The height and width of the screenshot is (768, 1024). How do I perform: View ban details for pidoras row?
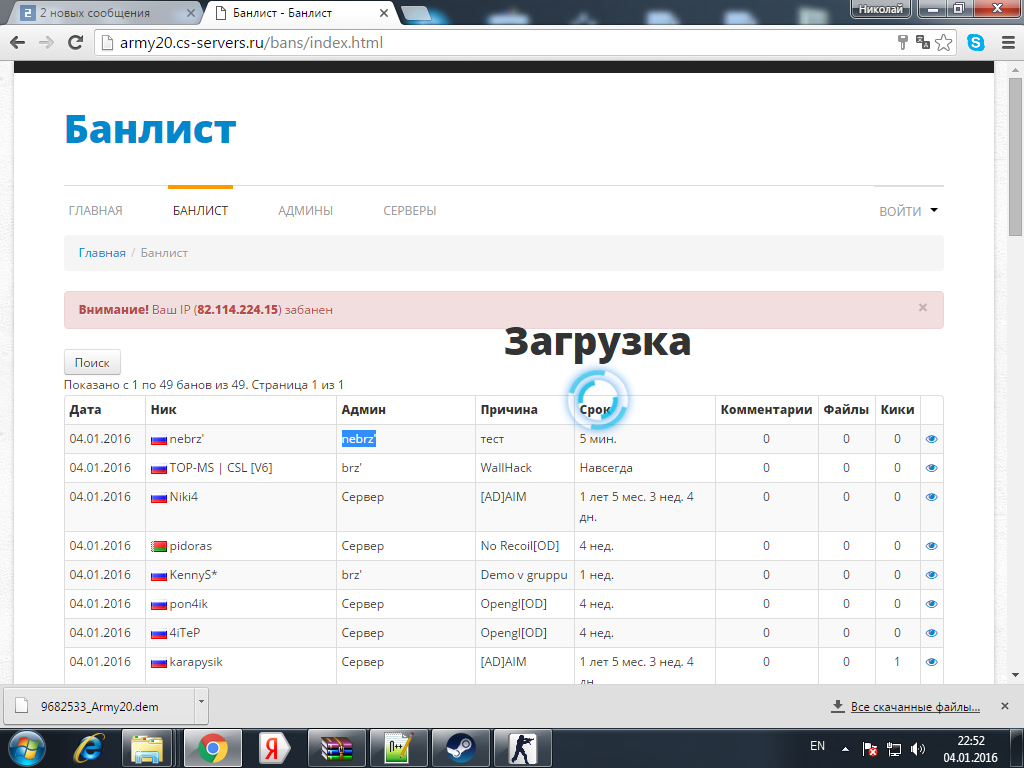coord(931,546)
